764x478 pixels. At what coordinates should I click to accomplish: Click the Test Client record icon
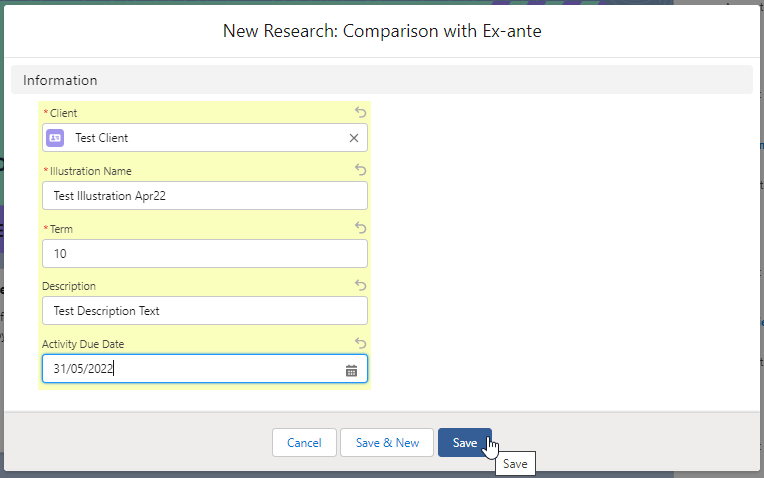[55, 138]
